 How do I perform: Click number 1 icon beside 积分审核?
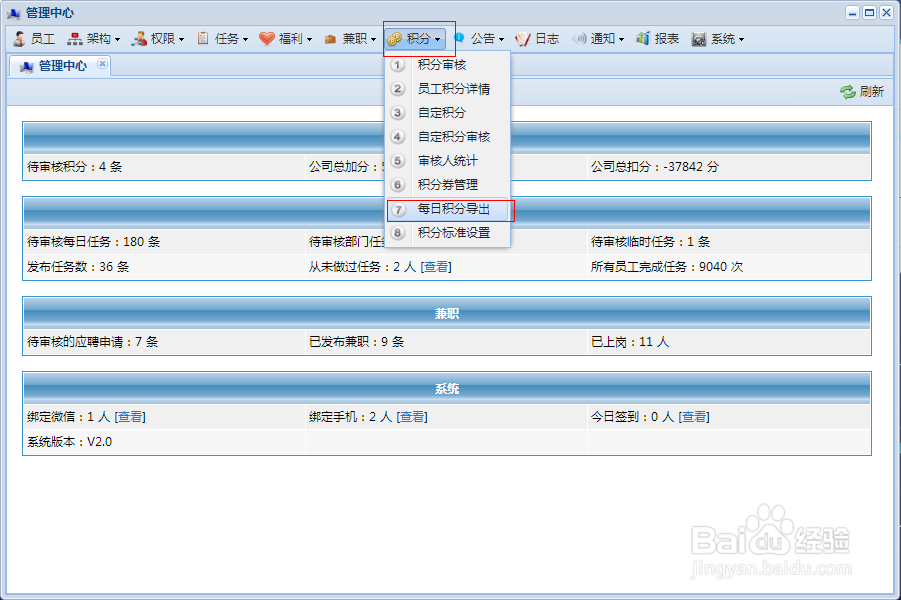(398, 65)
